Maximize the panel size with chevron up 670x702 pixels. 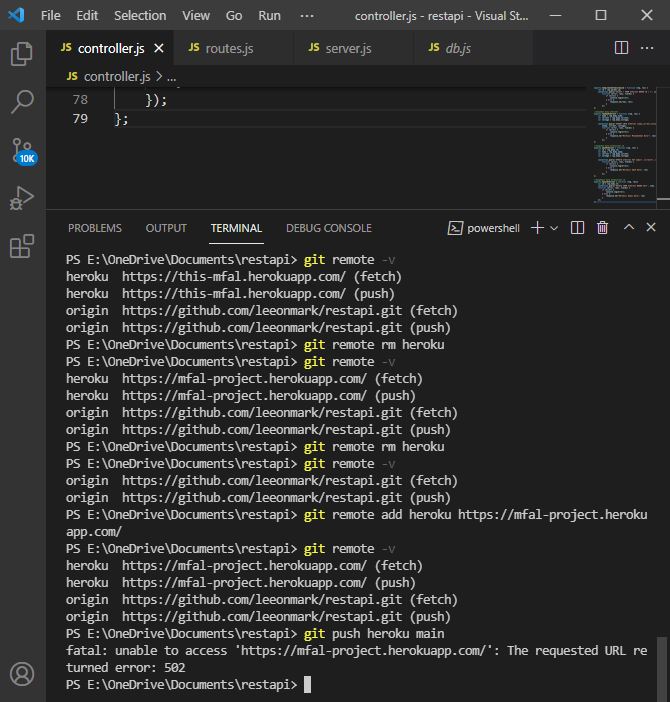(629, 227)
